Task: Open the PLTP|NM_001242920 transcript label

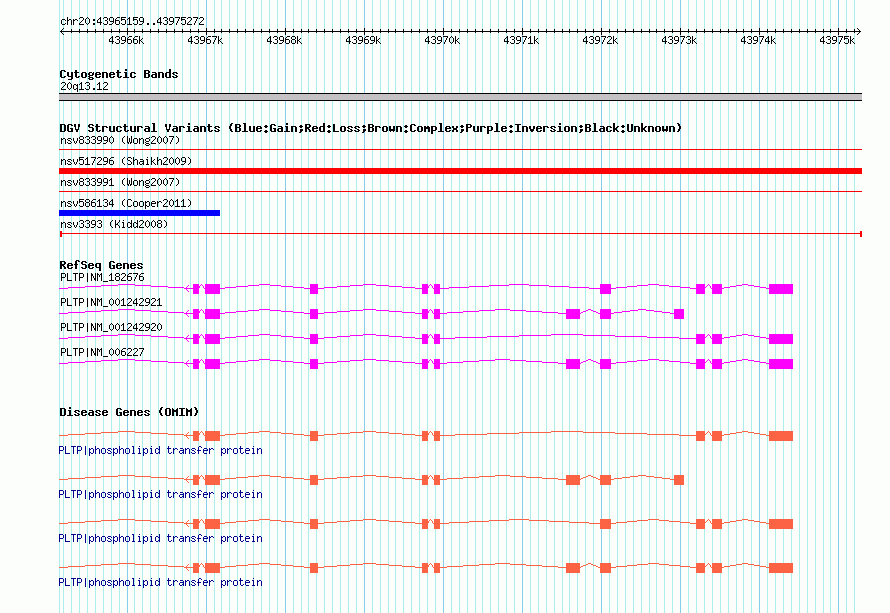Action: (111, 328)
